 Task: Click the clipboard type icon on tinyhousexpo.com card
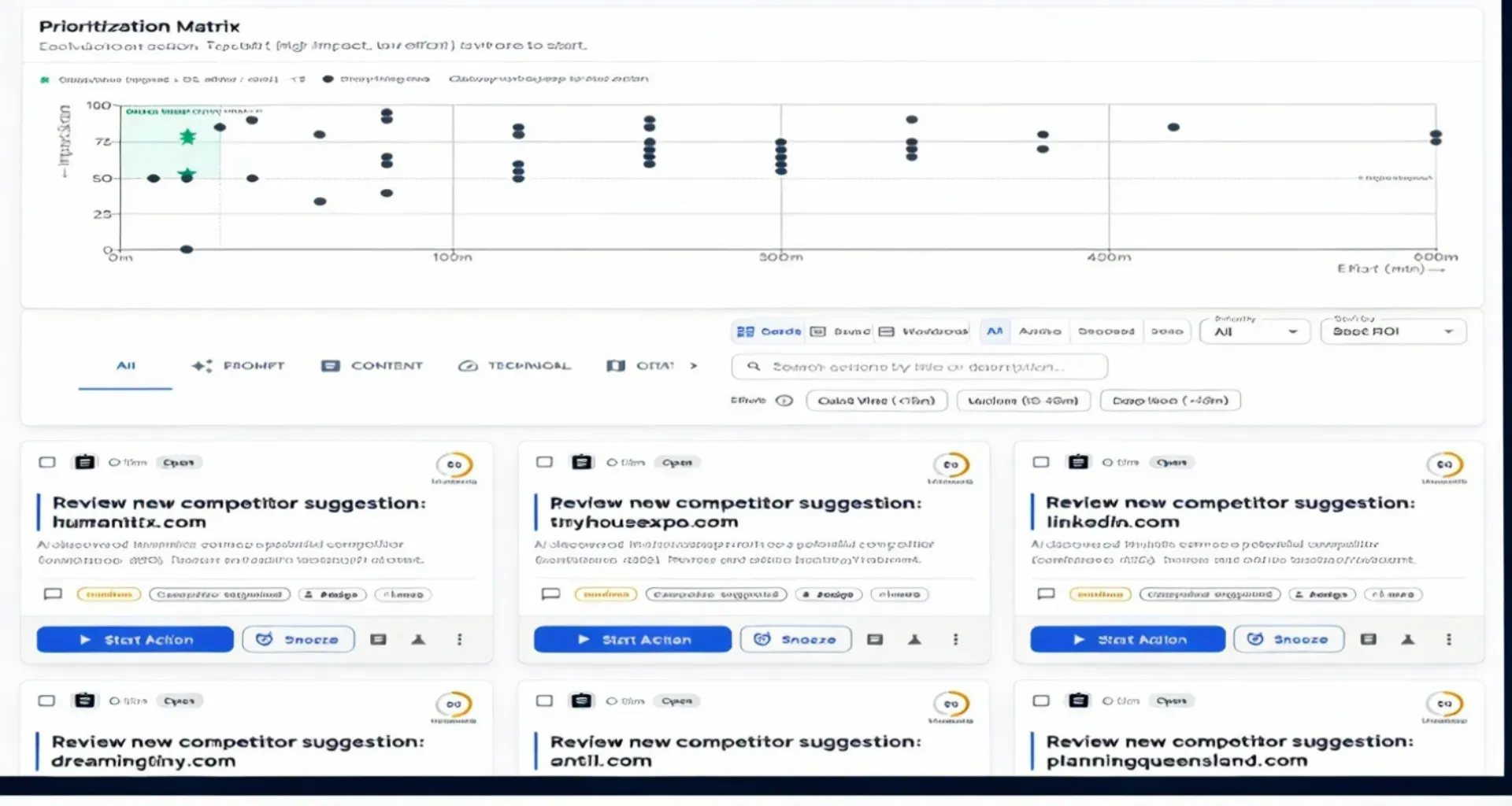coord(582,462)
